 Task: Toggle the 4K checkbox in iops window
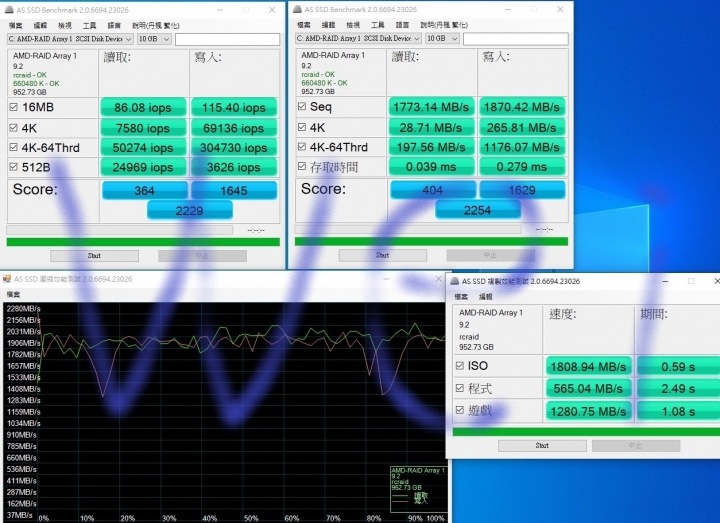[13, 128]
